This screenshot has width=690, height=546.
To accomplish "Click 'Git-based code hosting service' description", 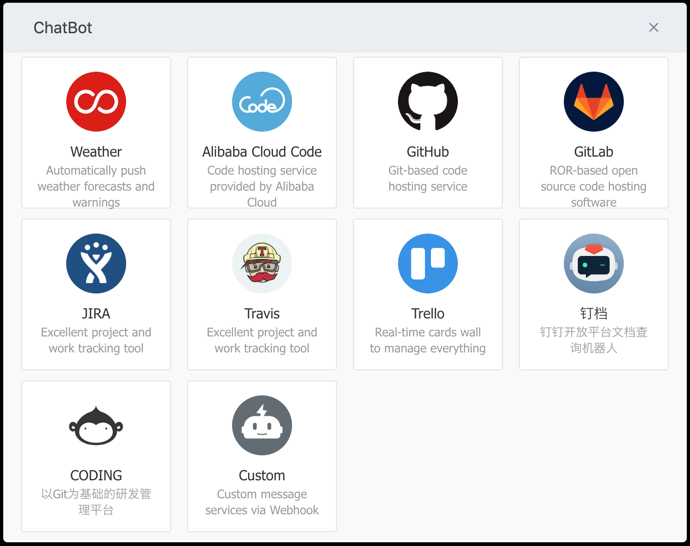I will tap(428, 178).
